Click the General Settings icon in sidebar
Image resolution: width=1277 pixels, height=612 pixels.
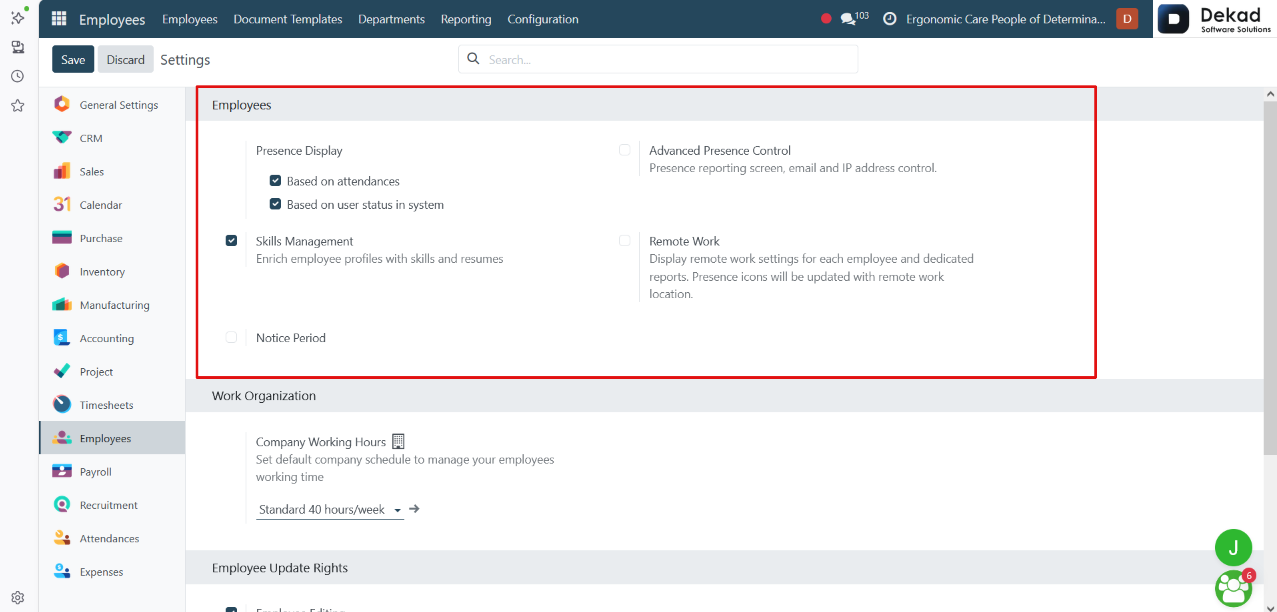pyautogui.click(x=62, y=104)
